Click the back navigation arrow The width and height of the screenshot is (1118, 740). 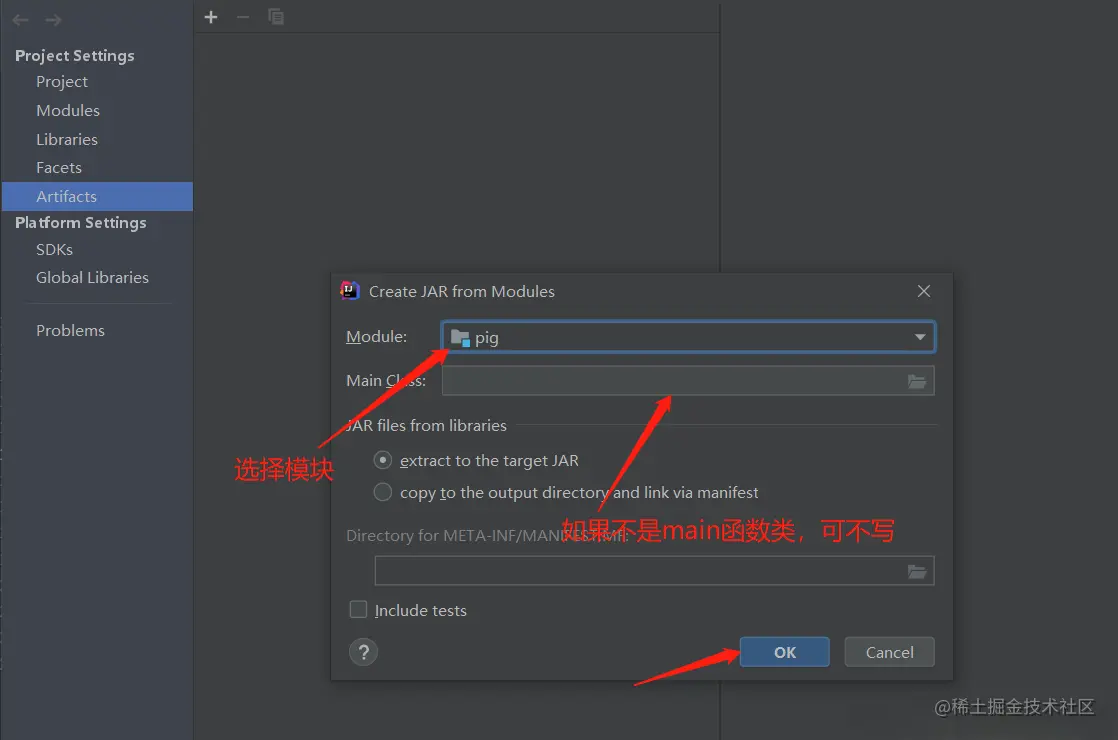21,20
